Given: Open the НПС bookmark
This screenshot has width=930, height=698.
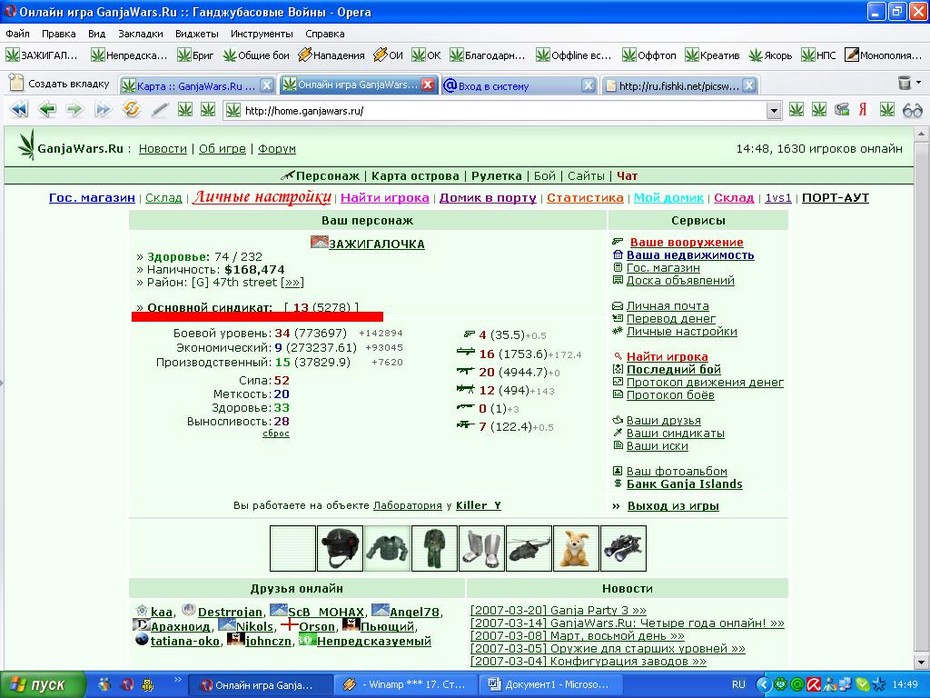Looking at the screenshot, I should click(x=818, y=55).
